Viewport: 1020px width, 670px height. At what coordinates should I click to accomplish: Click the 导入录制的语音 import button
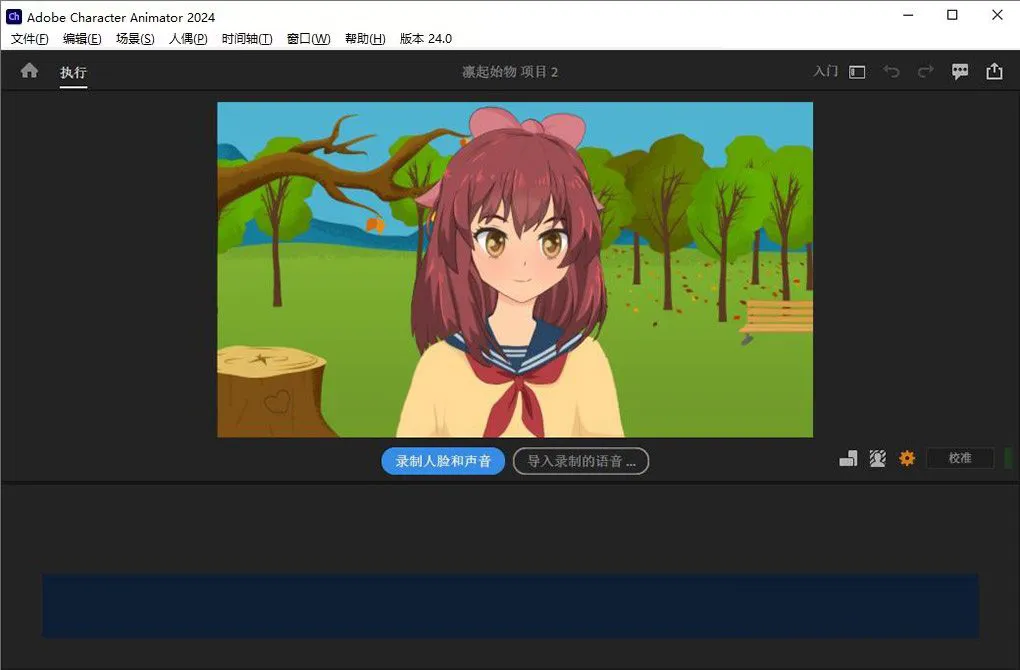581,461
